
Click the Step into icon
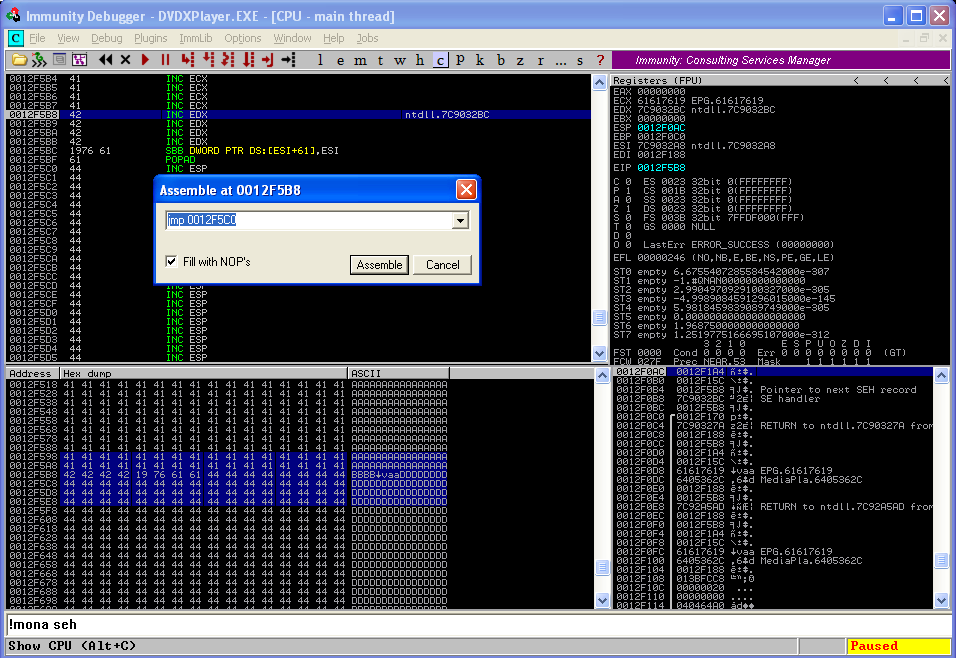click(x=188, y=60)
